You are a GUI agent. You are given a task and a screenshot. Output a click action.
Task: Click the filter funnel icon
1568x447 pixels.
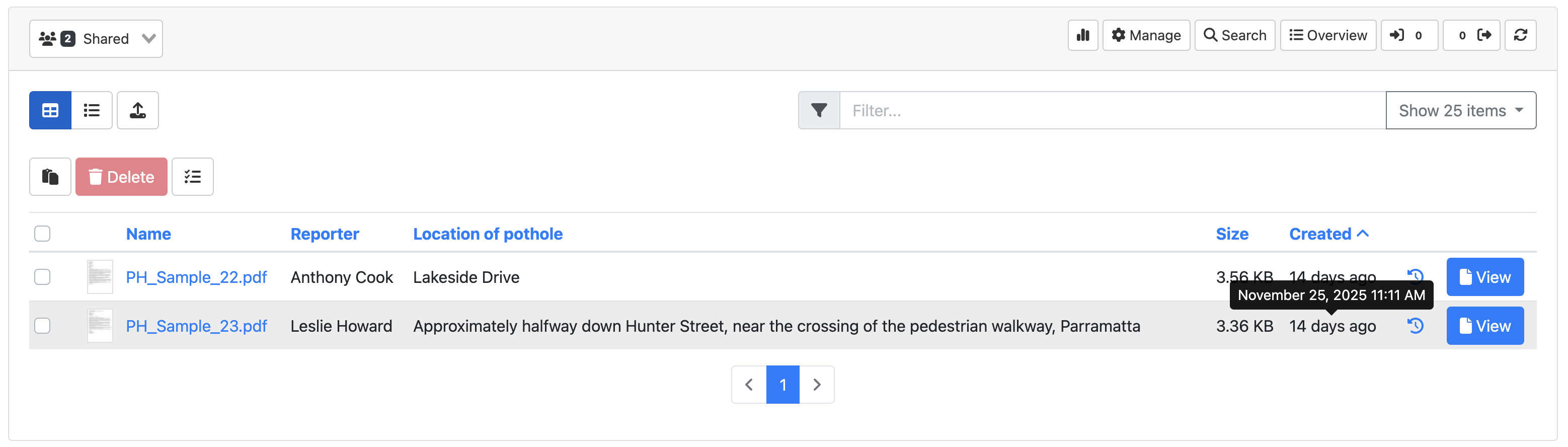[x=819, y=110]
